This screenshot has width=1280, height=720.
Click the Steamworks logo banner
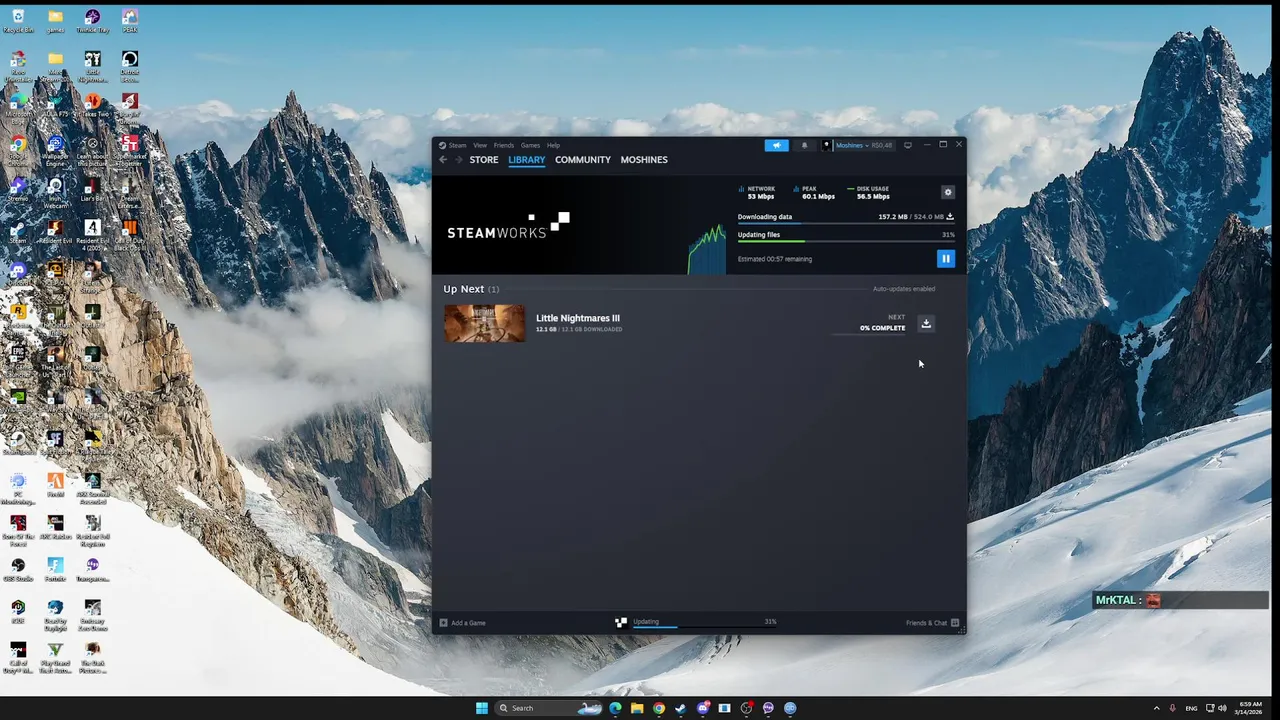click(x=508, y=226)
